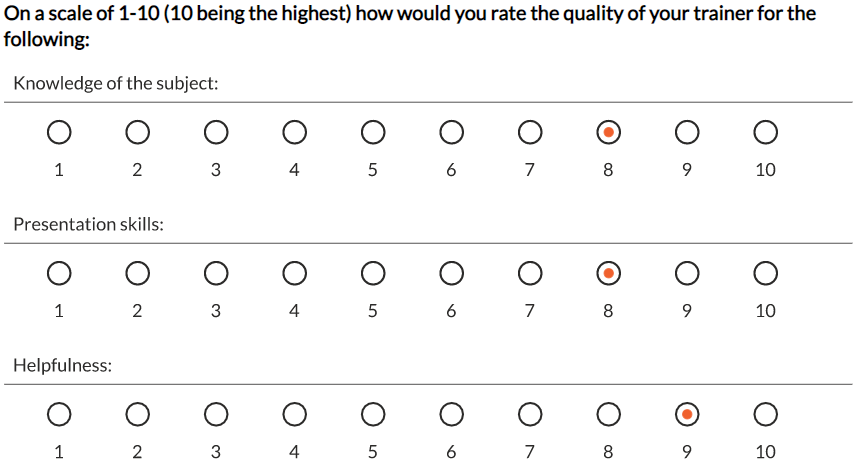854x473 pixels.
Task: Click the selected 9 under Helpfulness
Action: point(687,415)
